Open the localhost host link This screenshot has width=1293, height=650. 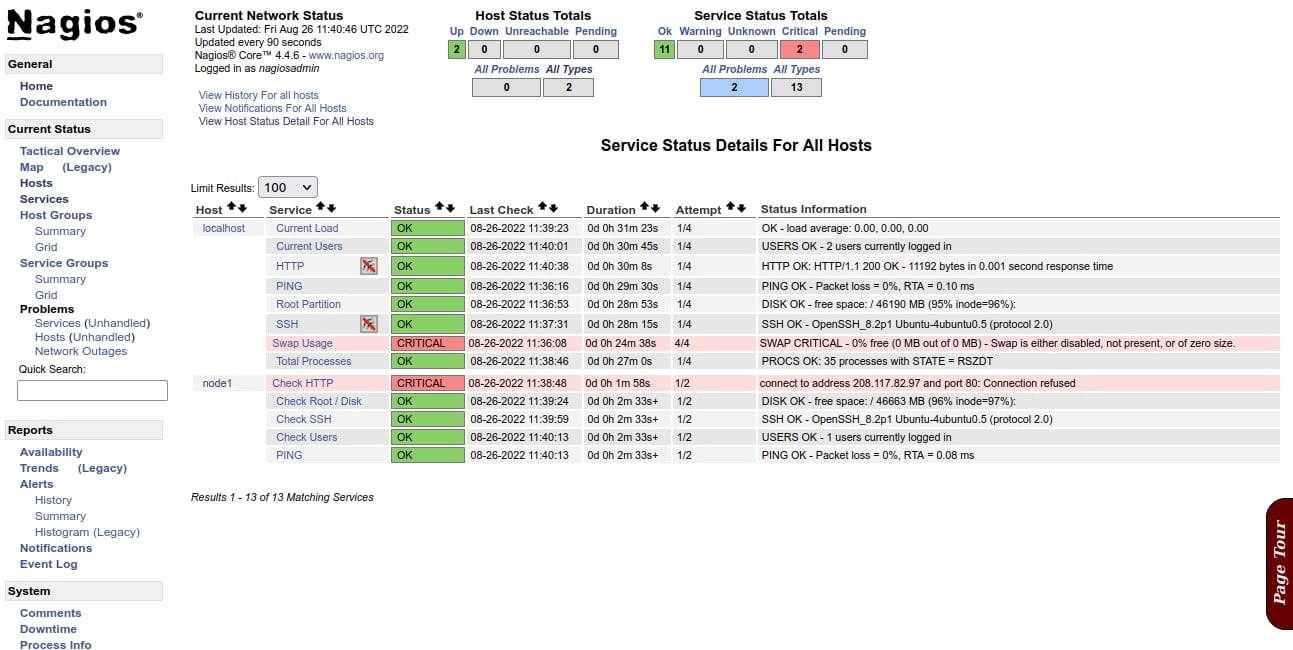(224, 228)
